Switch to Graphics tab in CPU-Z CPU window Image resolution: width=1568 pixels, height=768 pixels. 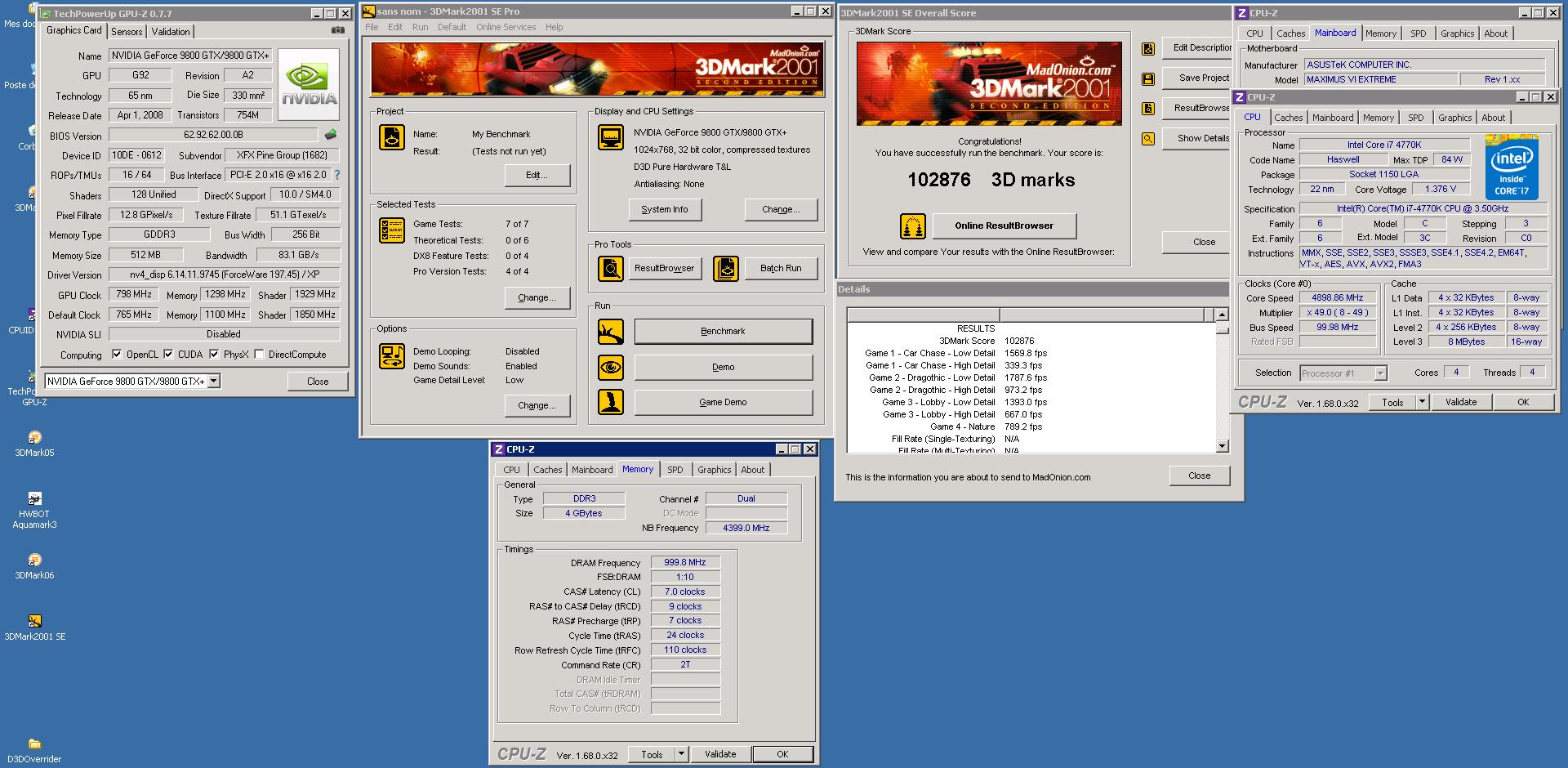(1454, 118)
